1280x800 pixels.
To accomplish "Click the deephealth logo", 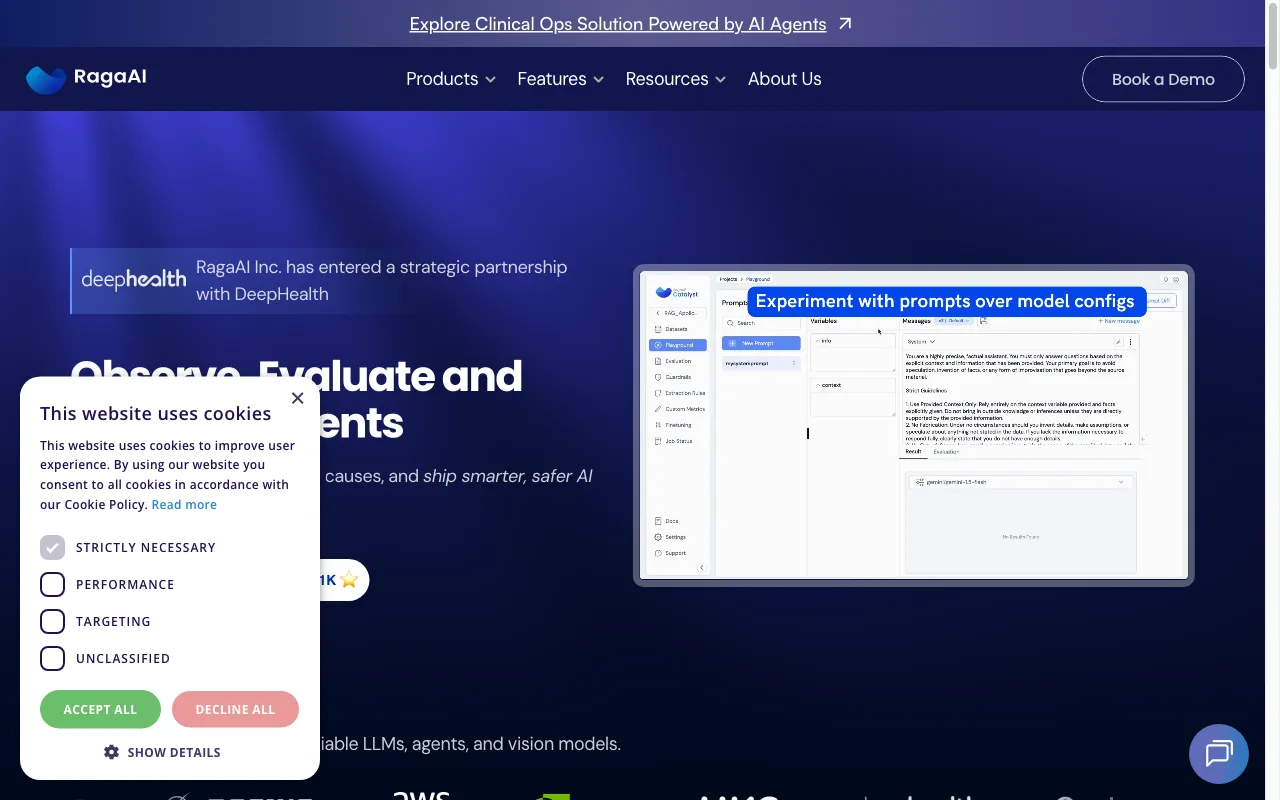I will [134, 280].
